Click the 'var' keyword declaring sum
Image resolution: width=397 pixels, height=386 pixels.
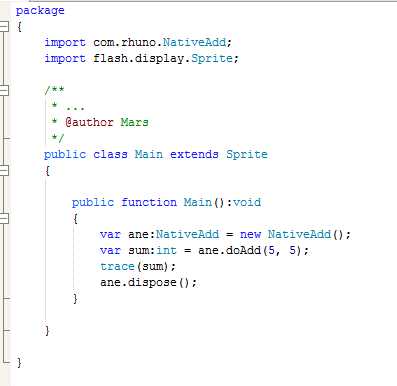tap(110, 250)
